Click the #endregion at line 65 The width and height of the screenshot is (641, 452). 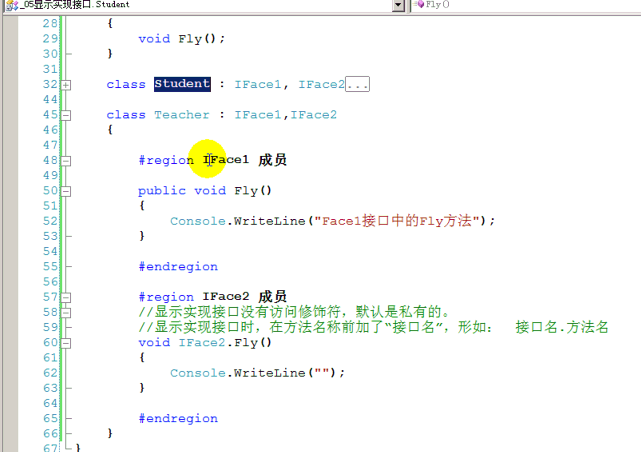[x=178, y=418]
